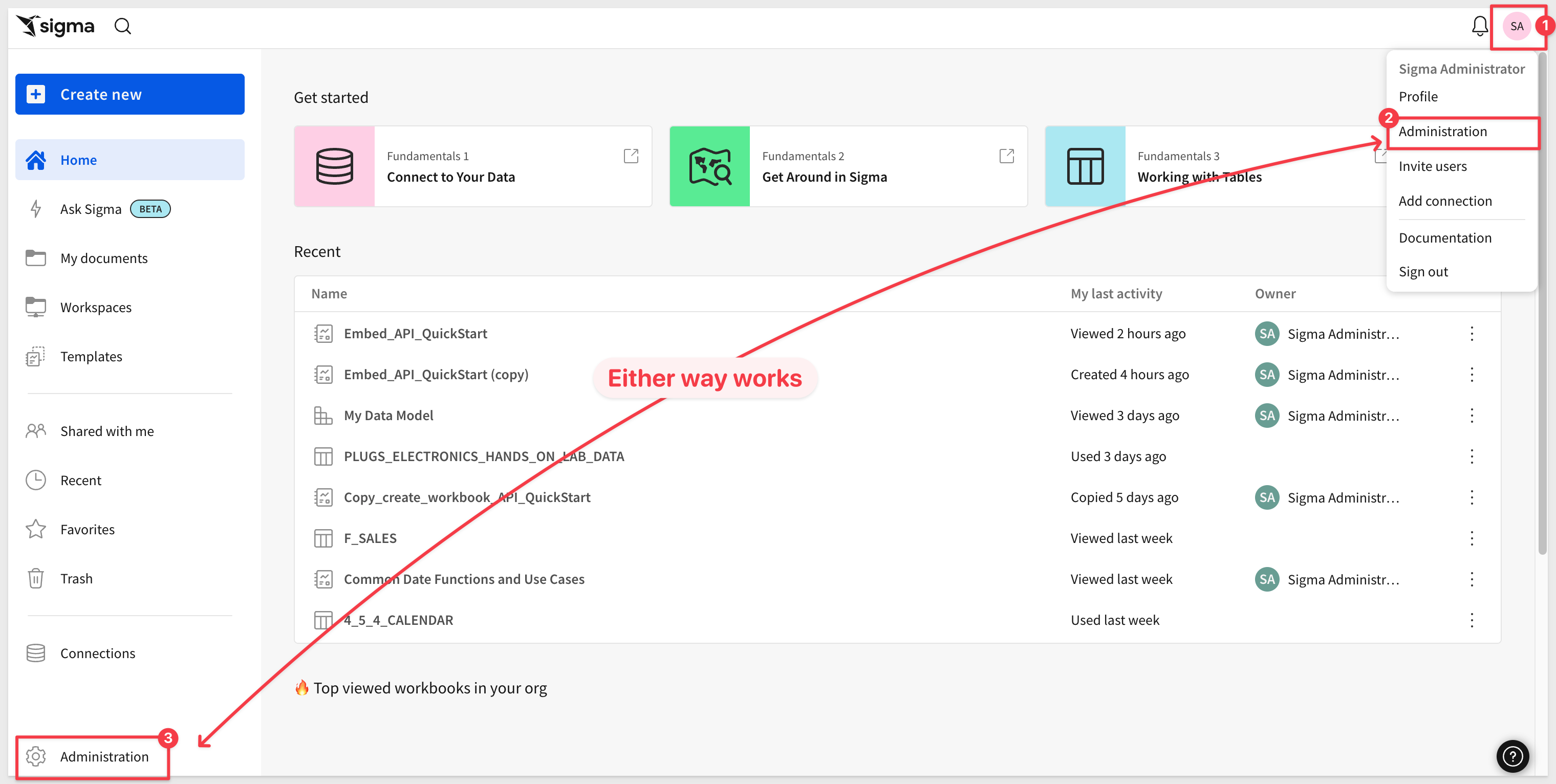Click the Sigma logo
Image resolution: width=1556 pixels, height=784 pixels.
(x=55, y=26)
